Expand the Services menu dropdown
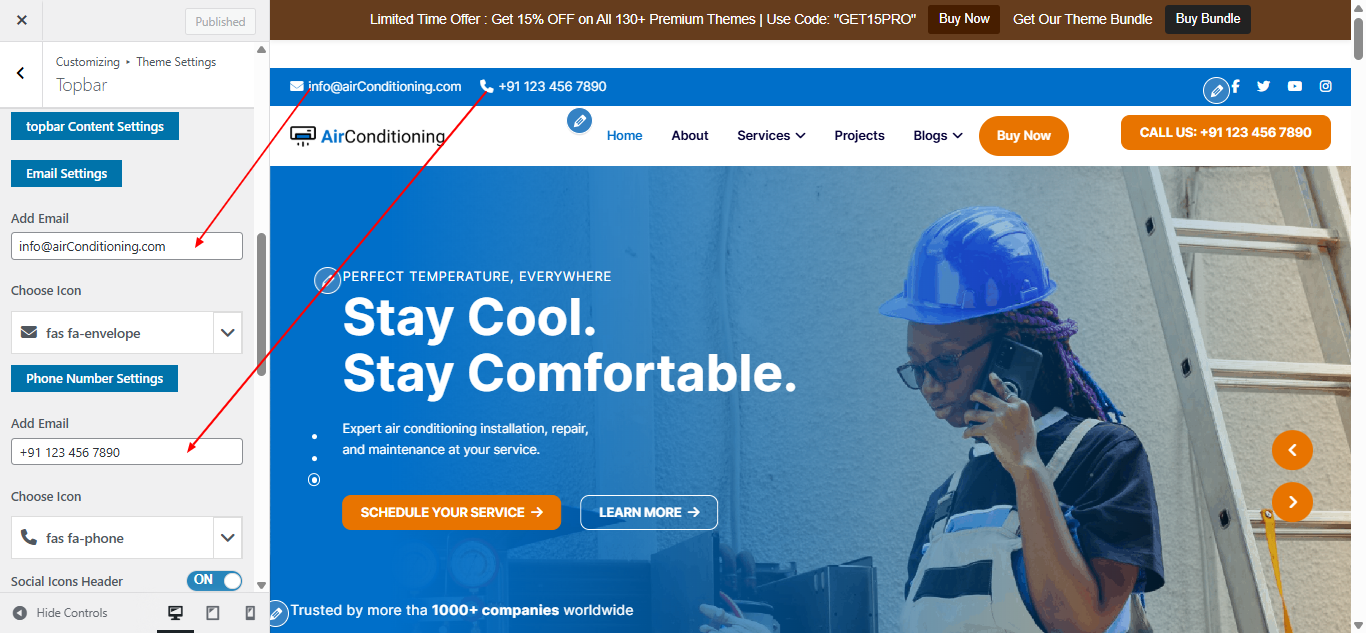This screenshot has width=1366, height=633. click(771, 135)
